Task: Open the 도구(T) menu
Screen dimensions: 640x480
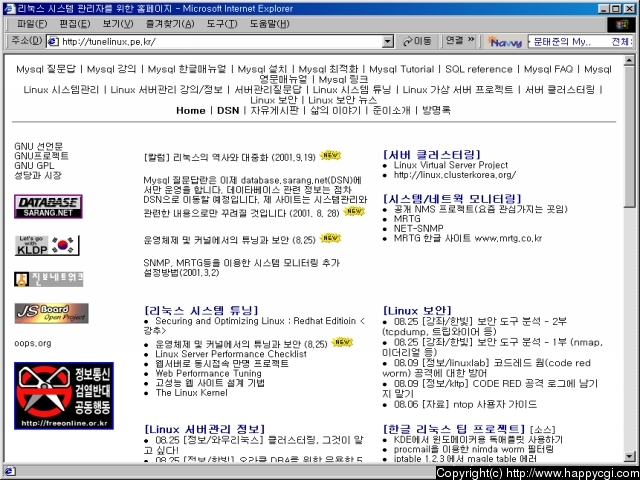Action: [x=222, y=24]
